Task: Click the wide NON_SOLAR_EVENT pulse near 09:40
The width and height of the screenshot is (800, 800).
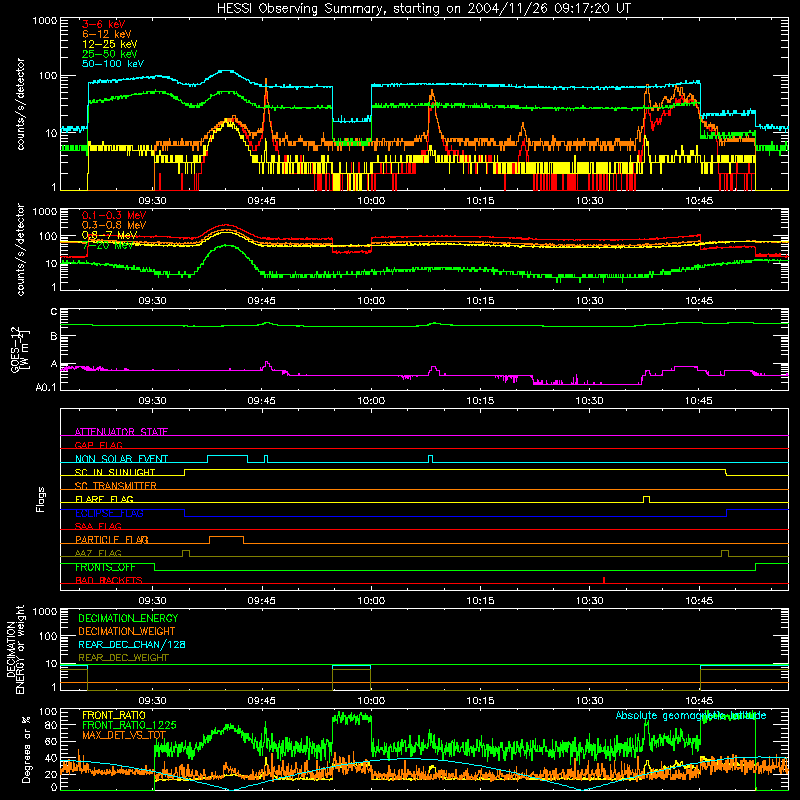Action: coord(228,458)
